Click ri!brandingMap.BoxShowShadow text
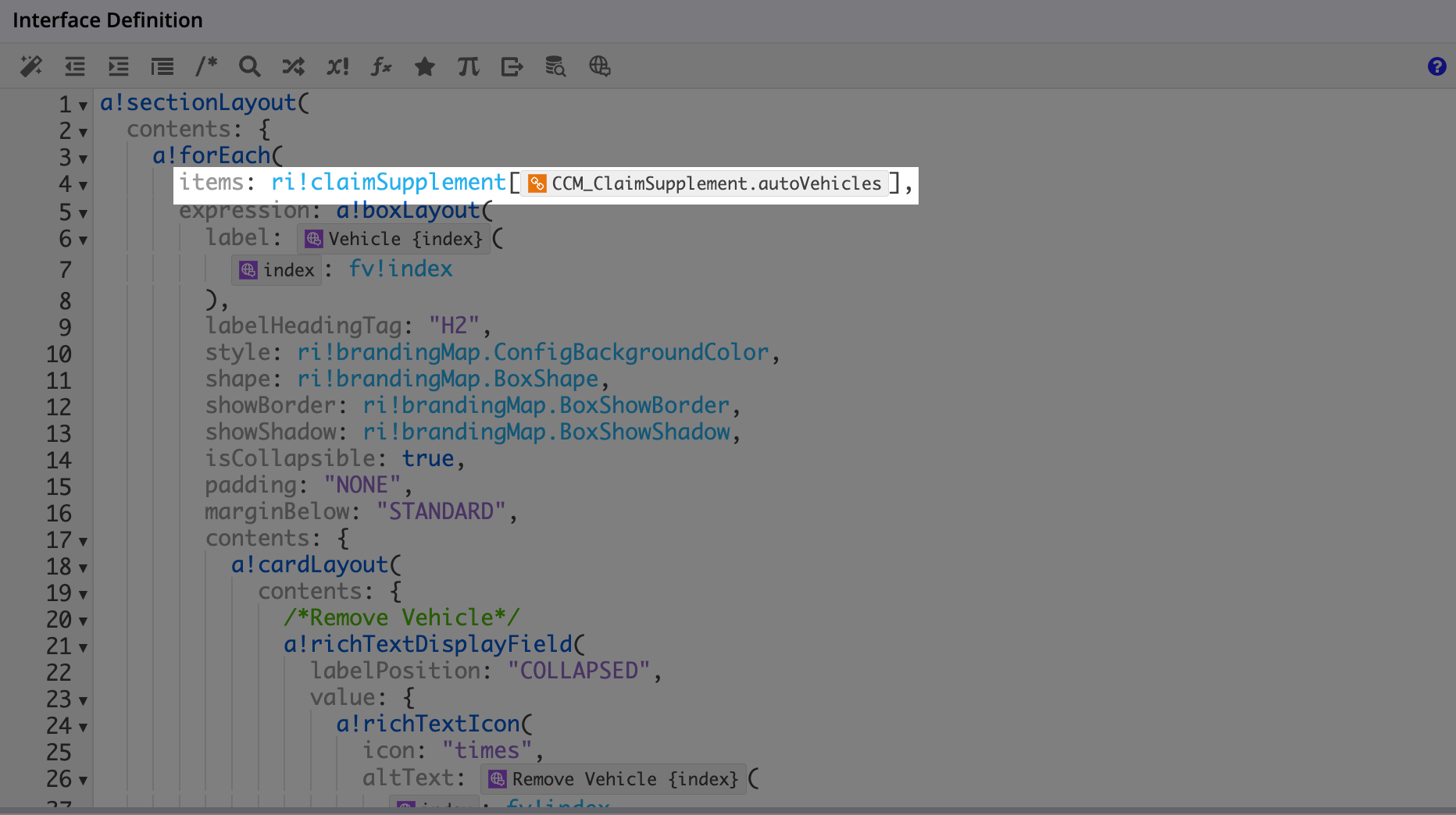Image resolution: width=1456 pixels, height=815 pixels. [x=546, y=432]
